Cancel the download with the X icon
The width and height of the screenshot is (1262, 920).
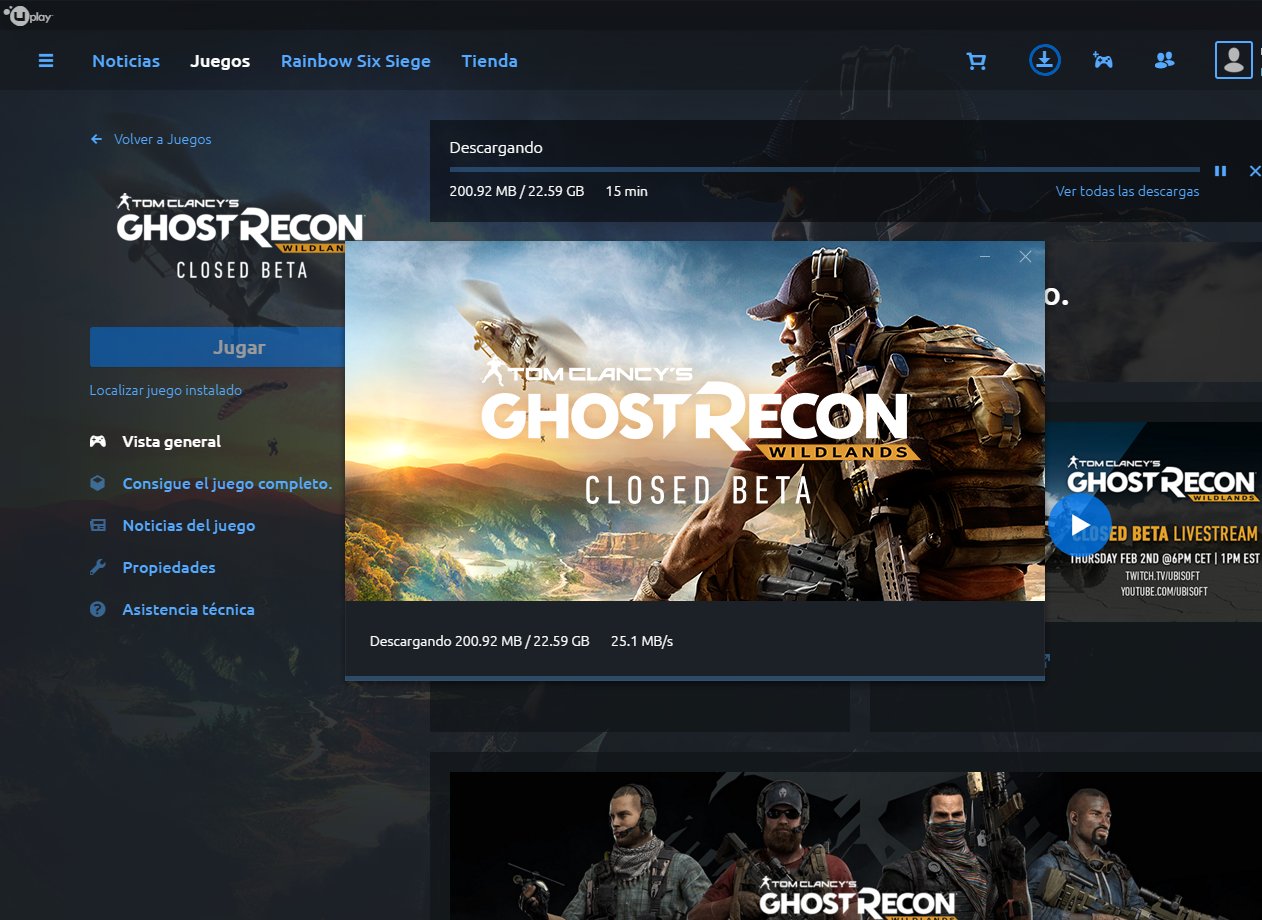point(1255,171)
